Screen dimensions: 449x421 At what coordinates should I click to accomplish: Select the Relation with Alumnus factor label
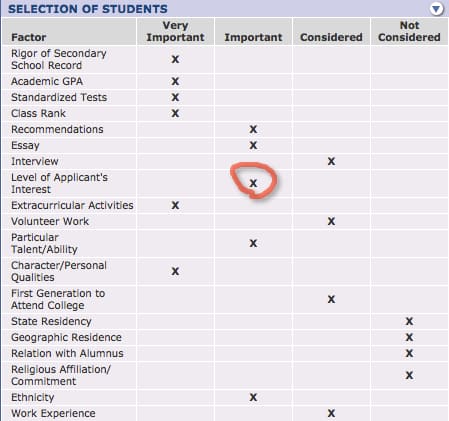[x=67, y=353]
